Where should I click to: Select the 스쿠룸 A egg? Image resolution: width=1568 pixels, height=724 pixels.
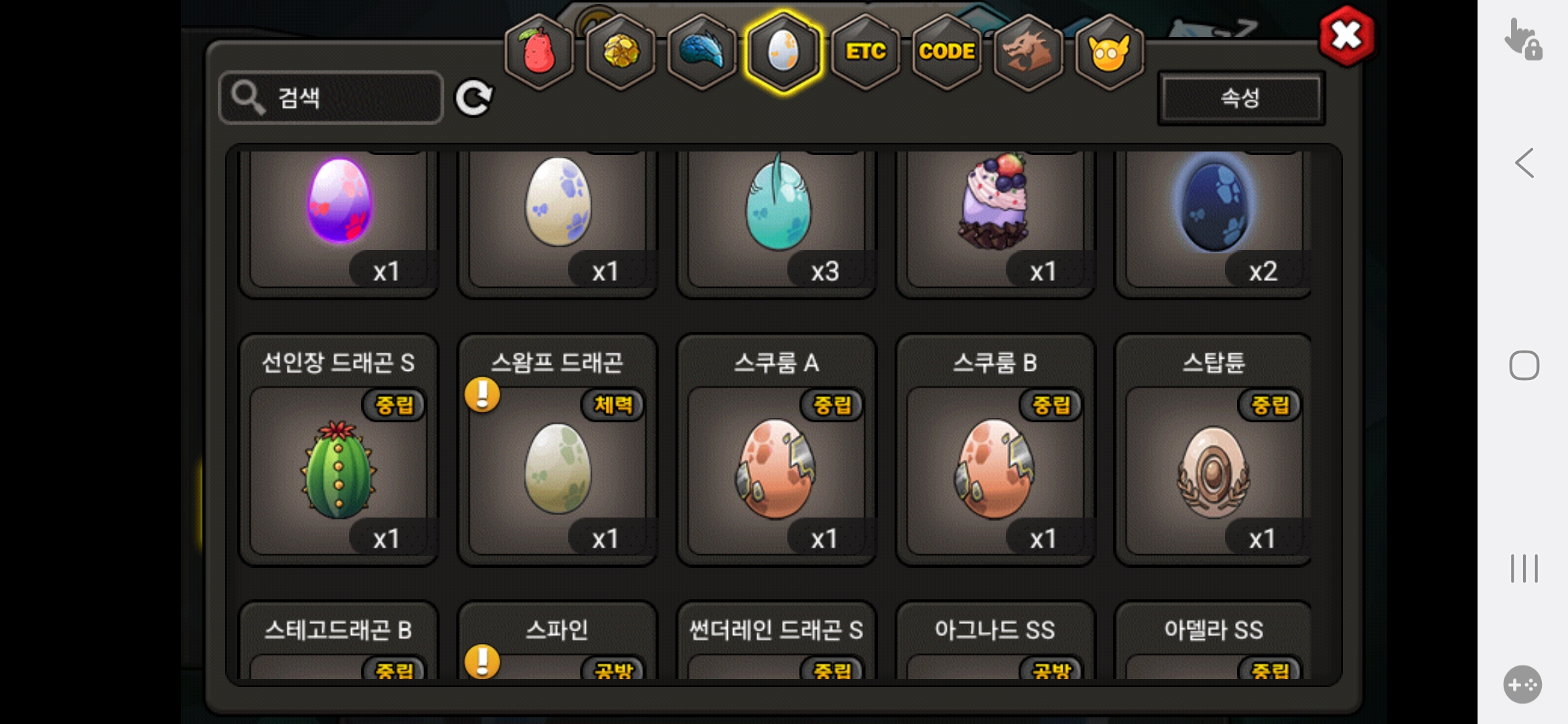(777, 450)
